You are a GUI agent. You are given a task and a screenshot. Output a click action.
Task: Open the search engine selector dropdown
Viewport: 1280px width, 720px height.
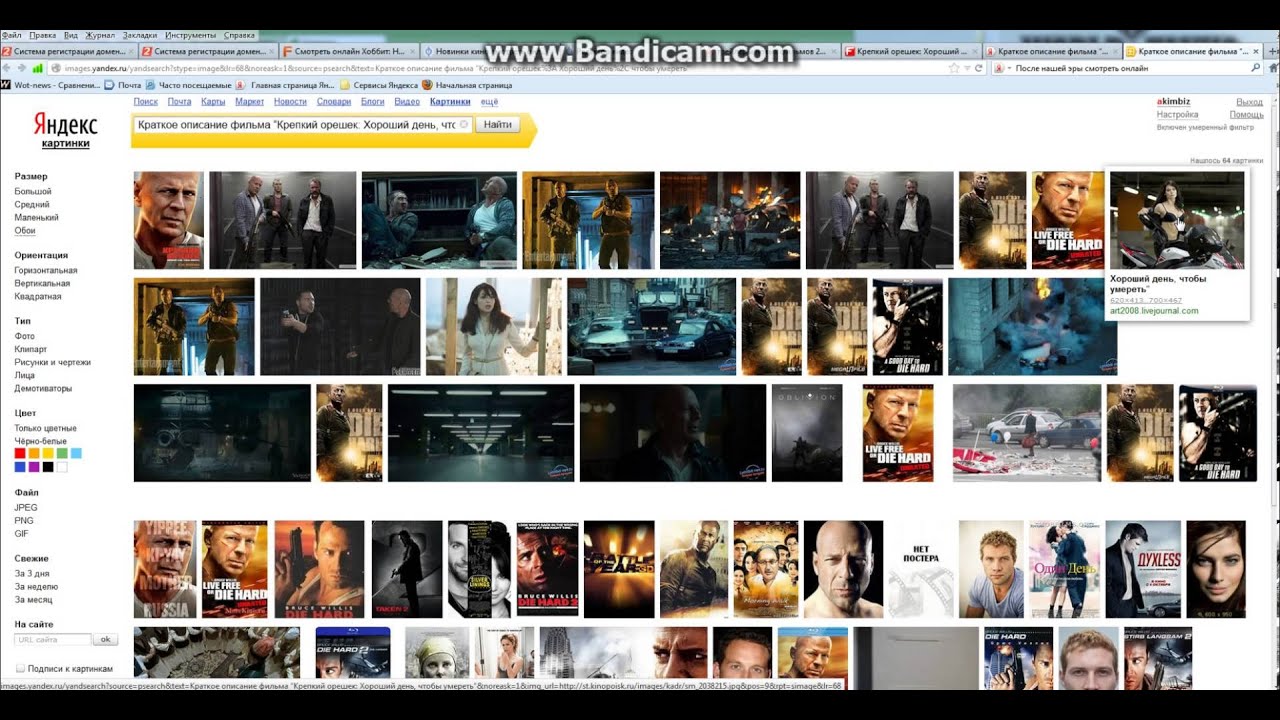coord(1003,68)
